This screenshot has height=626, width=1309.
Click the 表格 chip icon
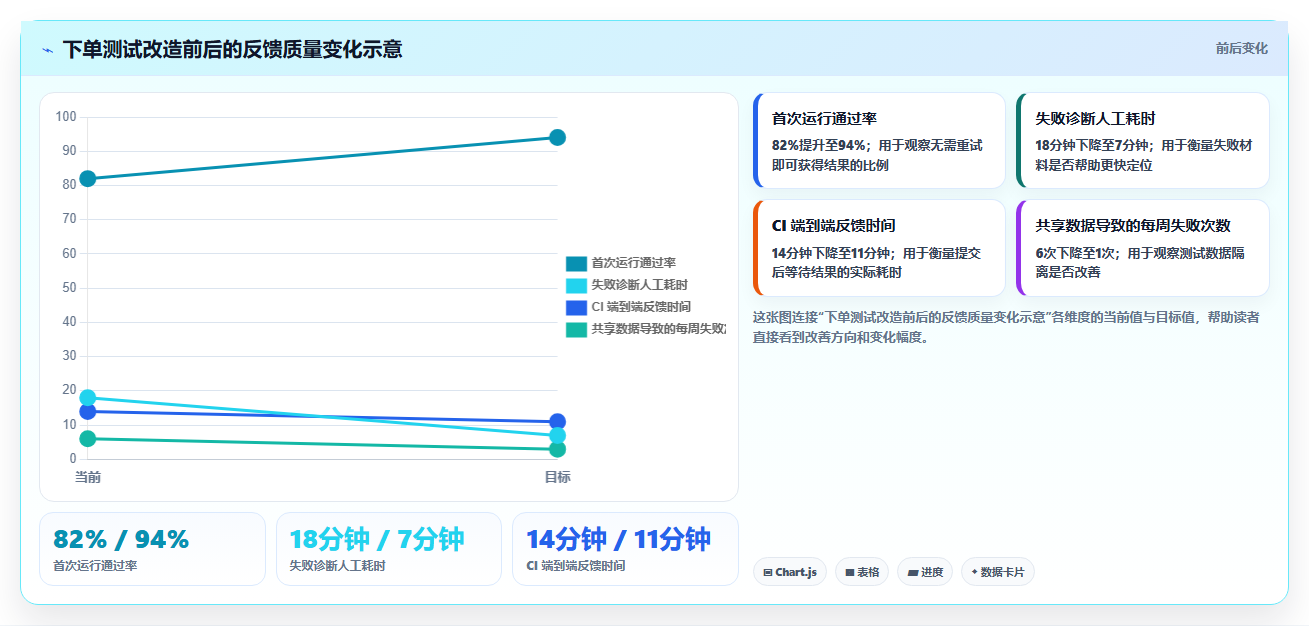850,573
